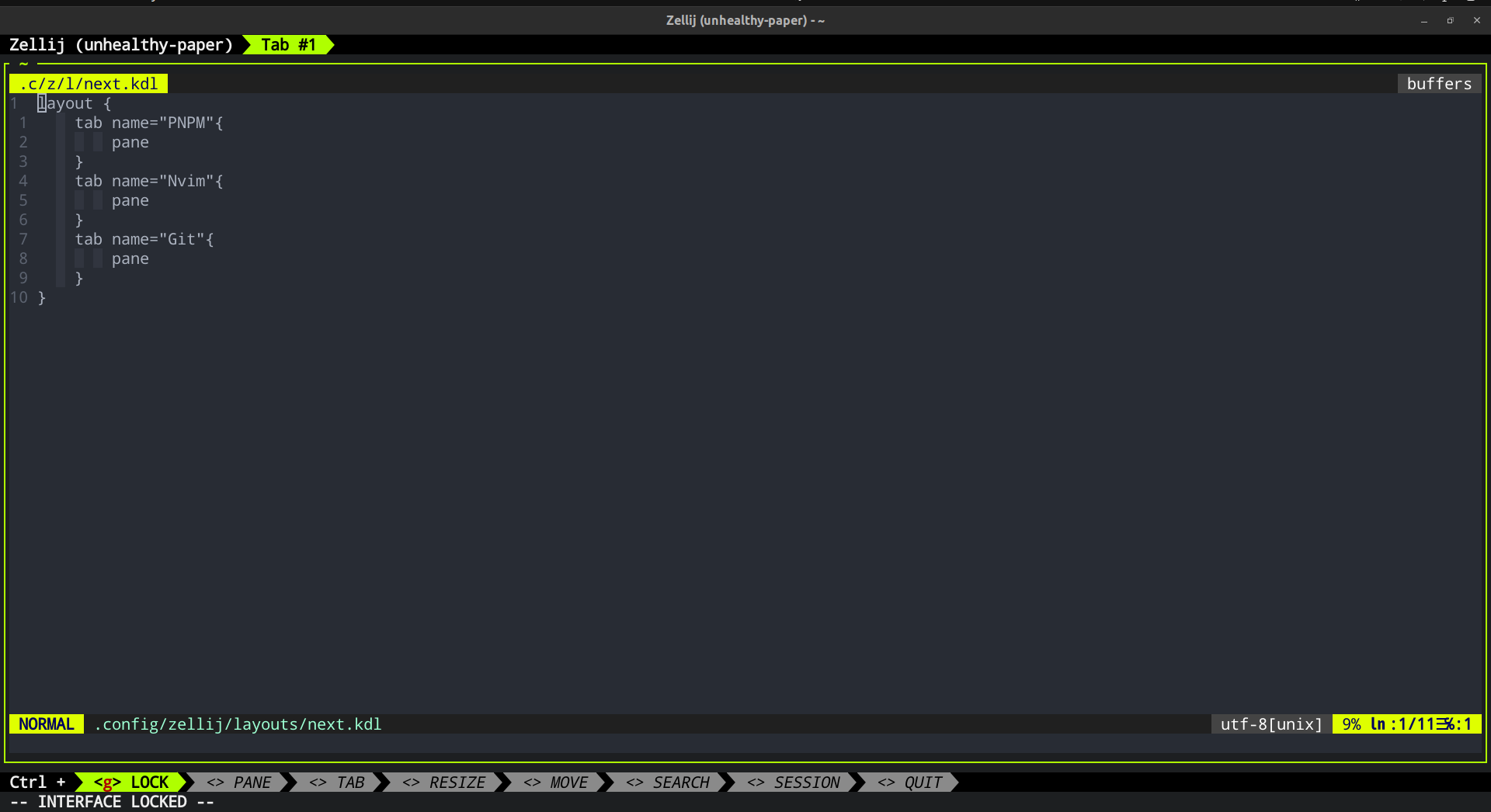This screenshot has width=1491, height=812.
Task: Click the buffers label on the right
Action: [1439, 83]
